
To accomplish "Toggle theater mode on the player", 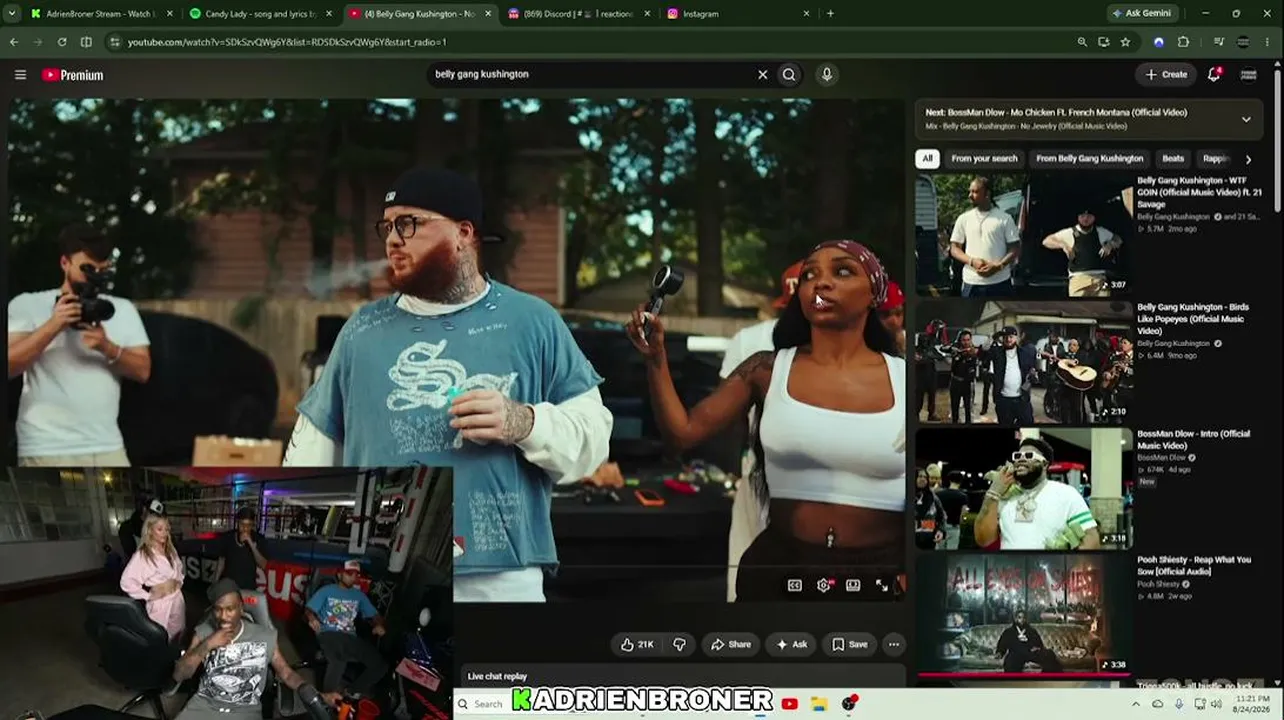I will click(853, 585).
